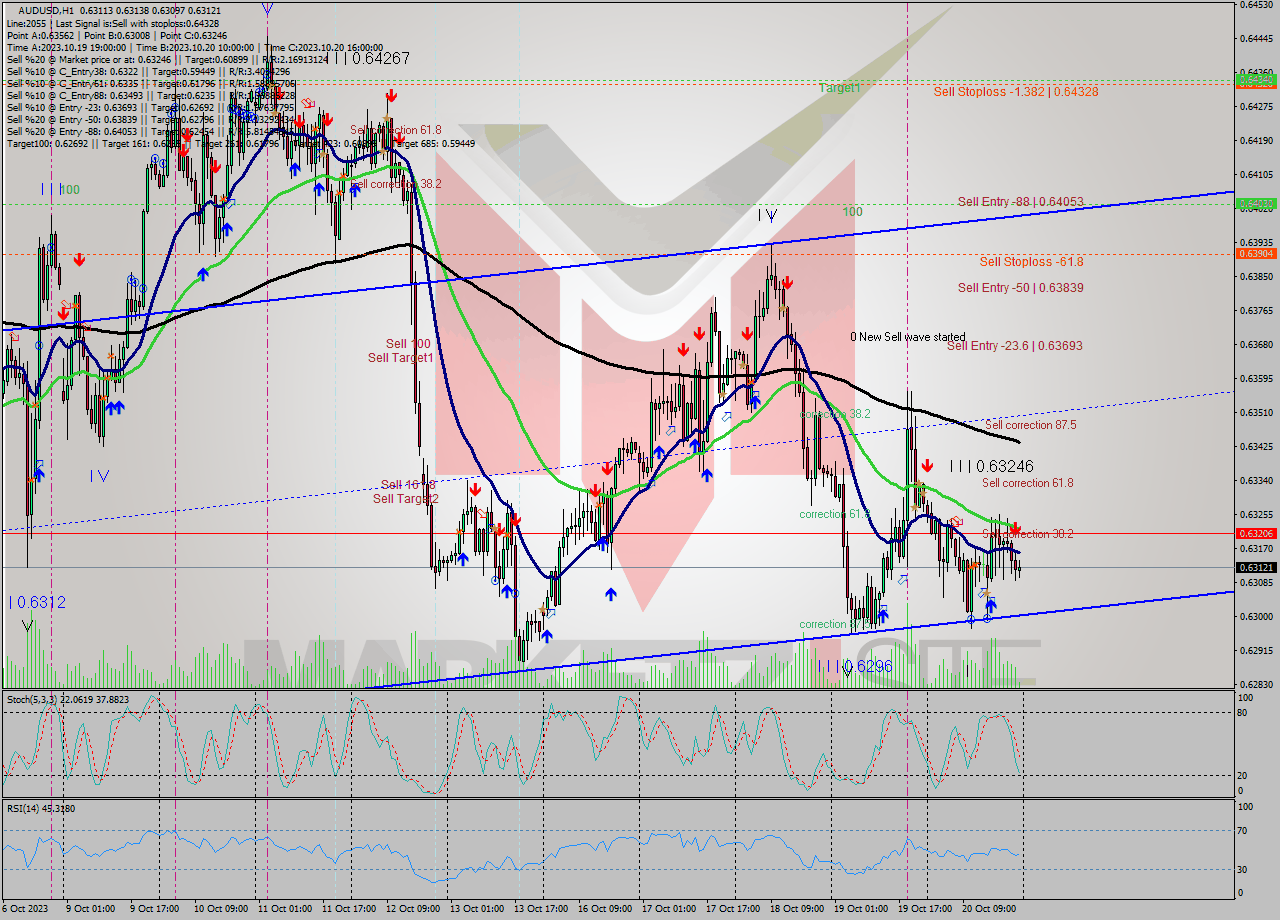Click the green 'correction 61.8' label
Image resolution: width=1280 pixels, height=920 pixels.
pos(835,514)
